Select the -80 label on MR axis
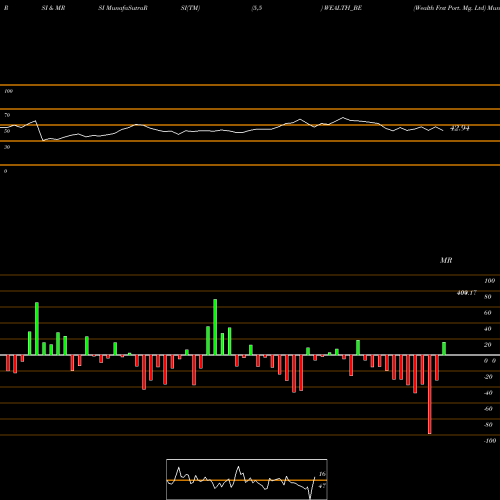500x500 pixels. (x=488, y=425)
